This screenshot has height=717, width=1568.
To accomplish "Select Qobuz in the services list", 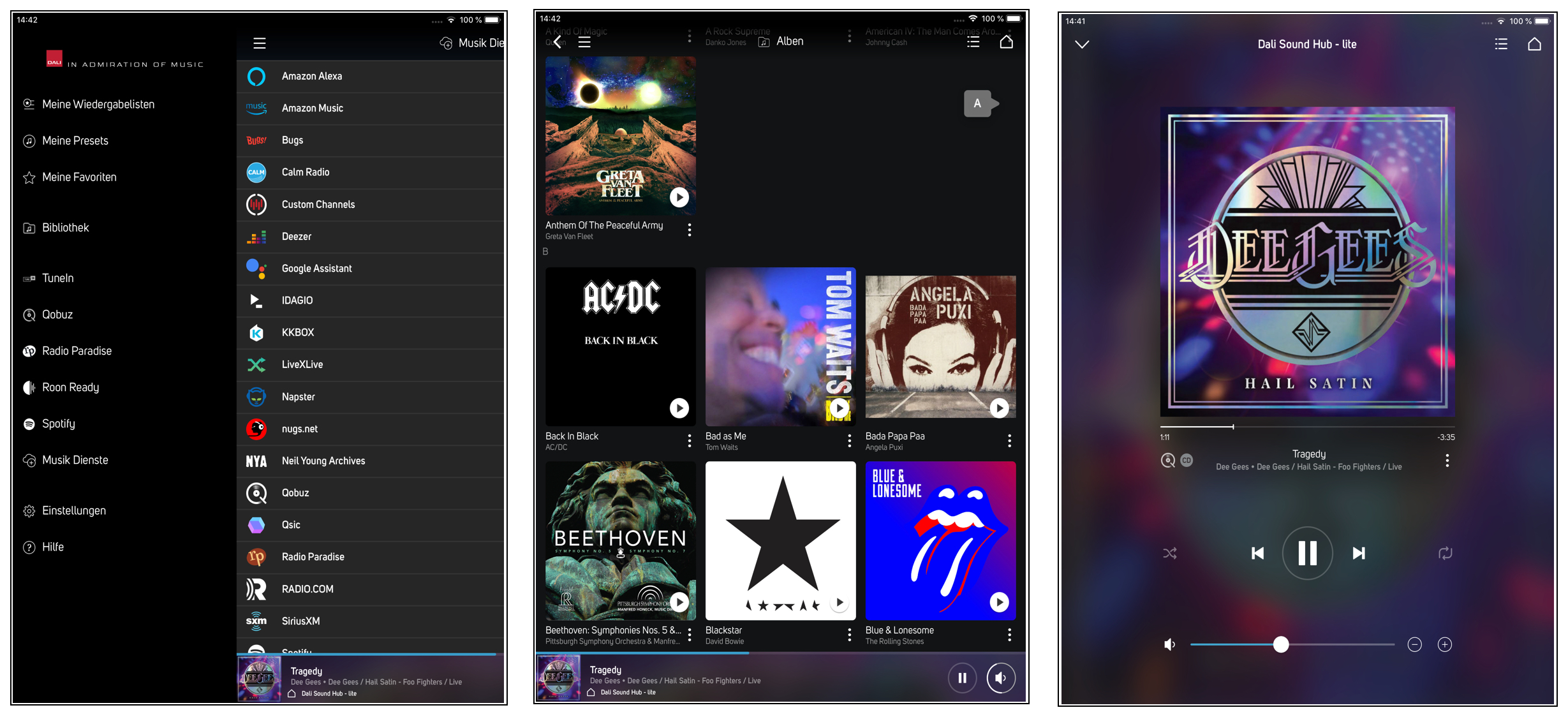I will click(x=370, y=493).
